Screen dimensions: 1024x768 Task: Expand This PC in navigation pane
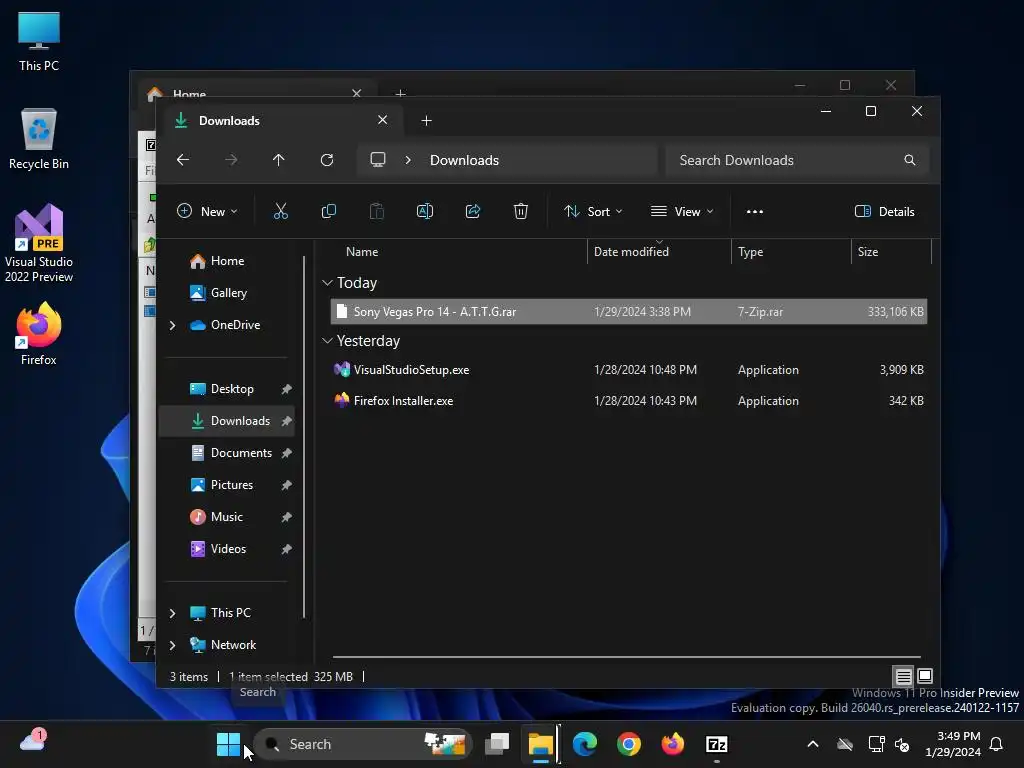[x=172, y=613]
